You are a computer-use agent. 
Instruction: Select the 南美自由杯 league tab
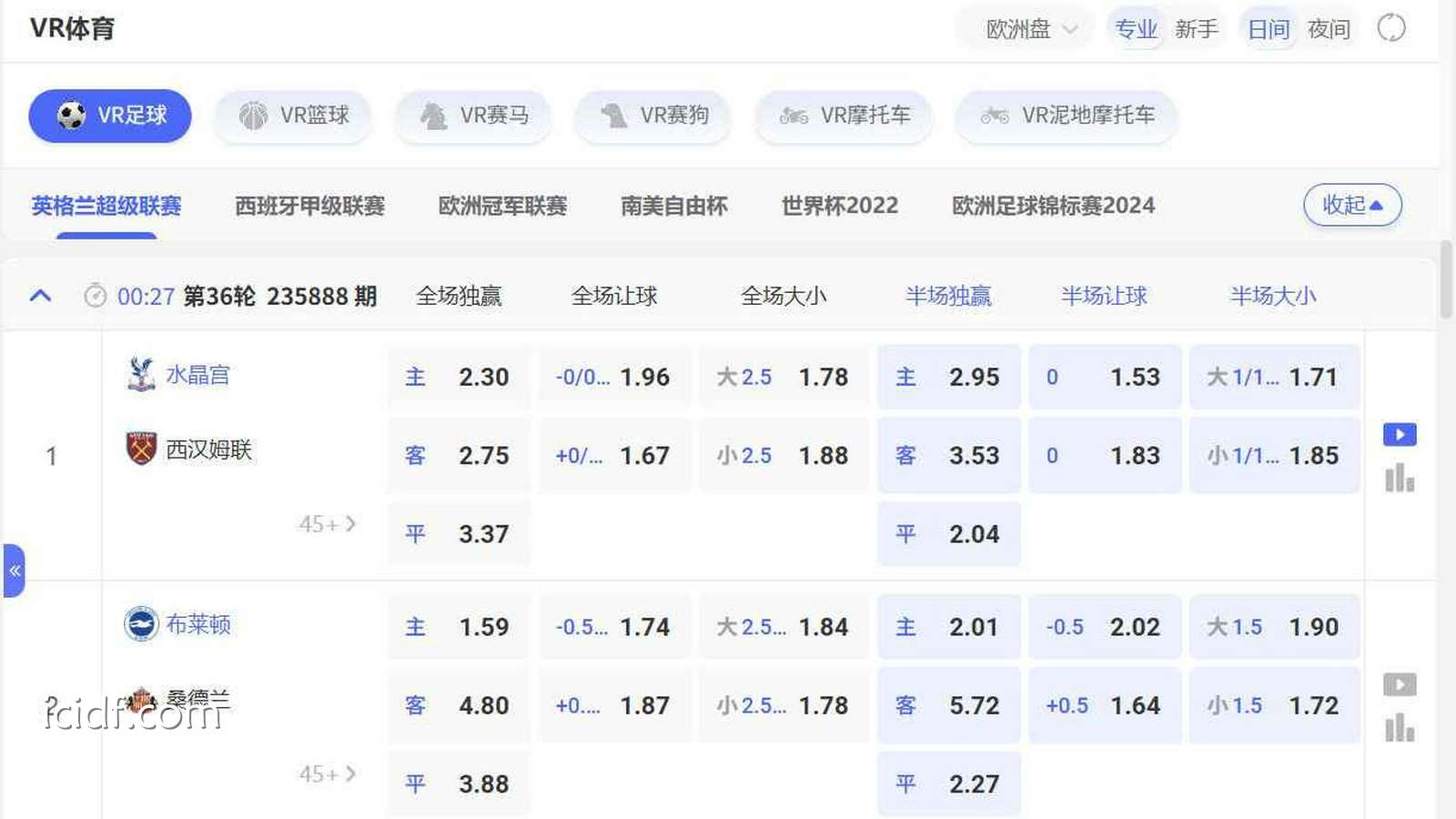[674, 206]
